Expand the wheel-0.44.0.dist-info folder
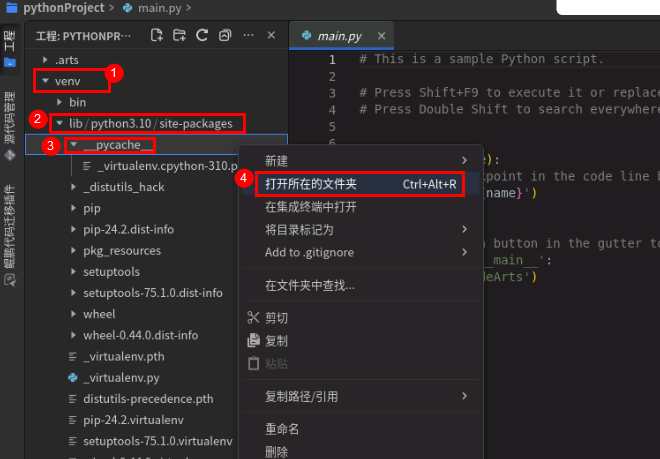660x459 pixels. pos(74,335)
